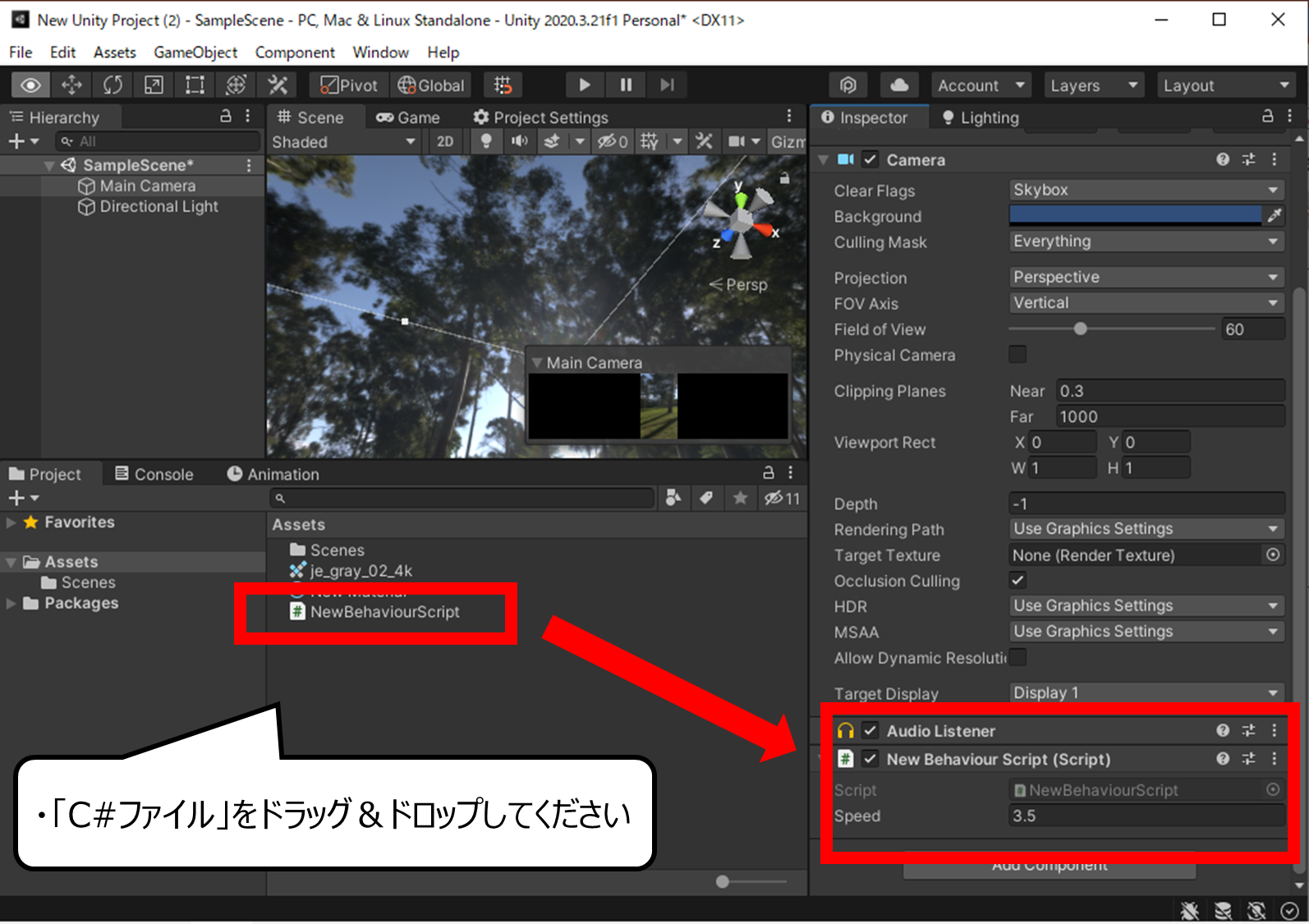Expand the Packages folder tree

(x=11, y=604)
